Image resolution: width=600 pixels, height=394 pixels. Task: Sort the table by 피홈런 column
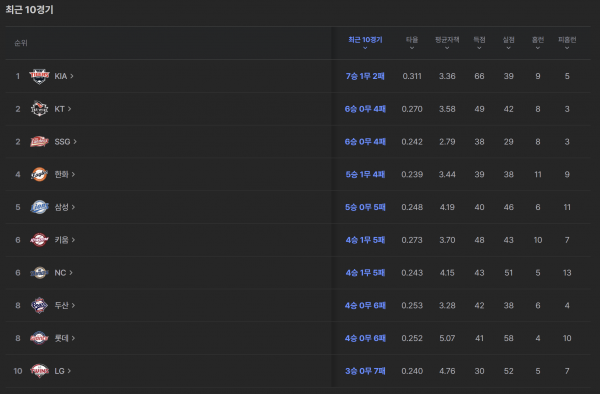(567, 43)
